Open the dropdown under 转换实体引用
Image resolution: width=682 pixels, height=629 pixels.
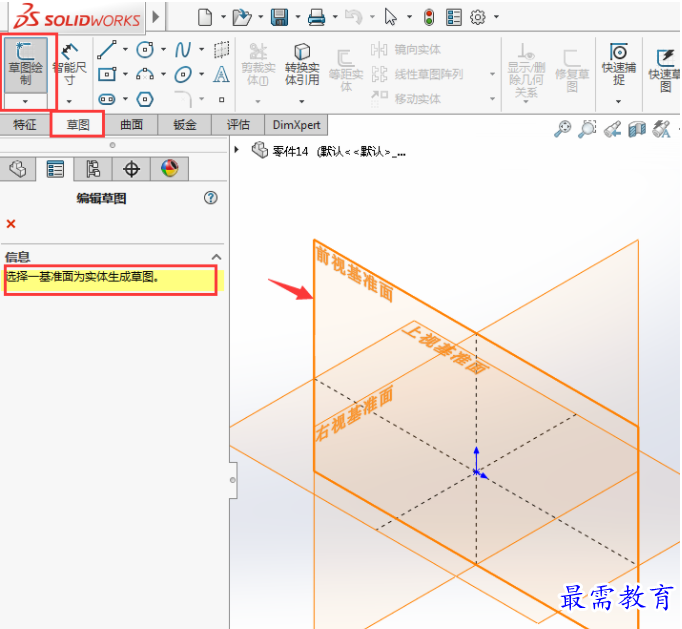(301, 101)
